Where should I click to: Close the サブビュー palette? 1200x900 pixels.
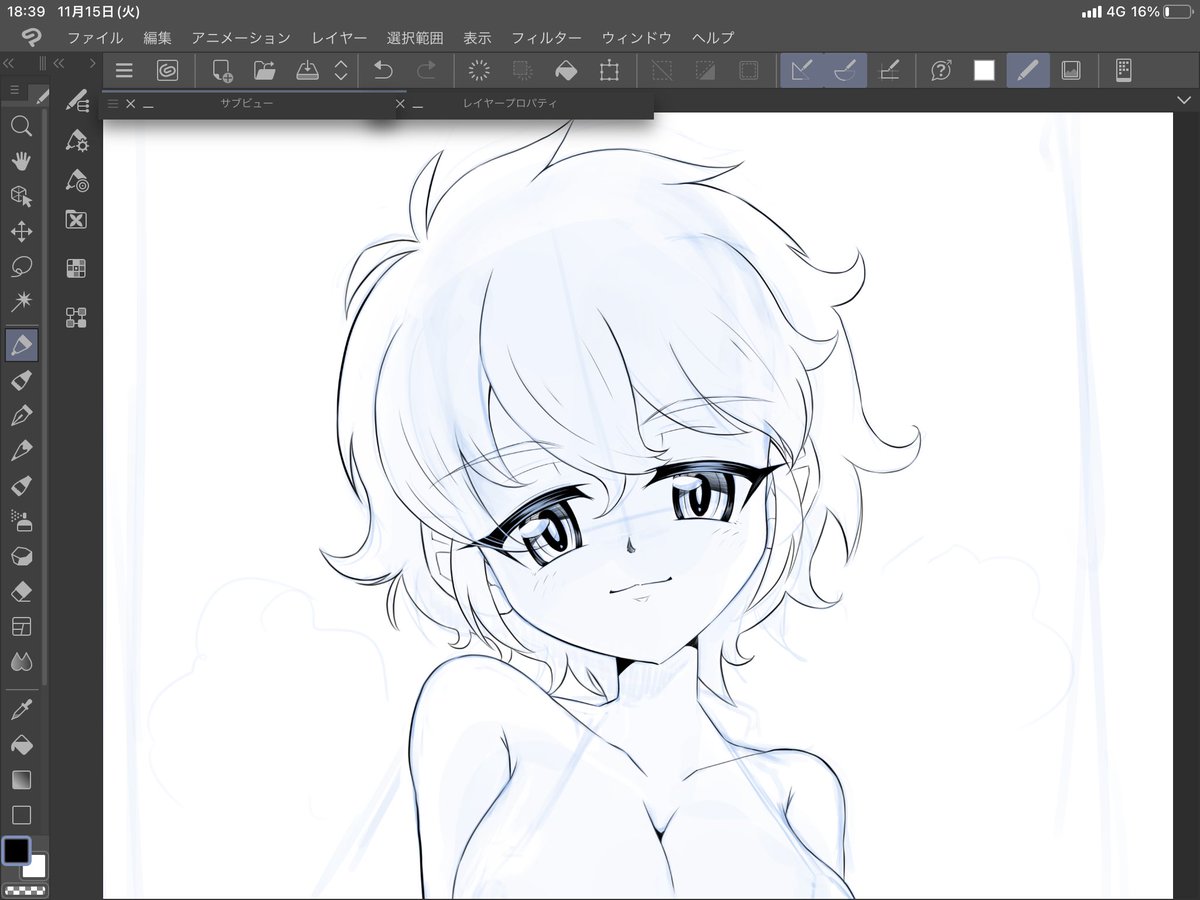127,102
